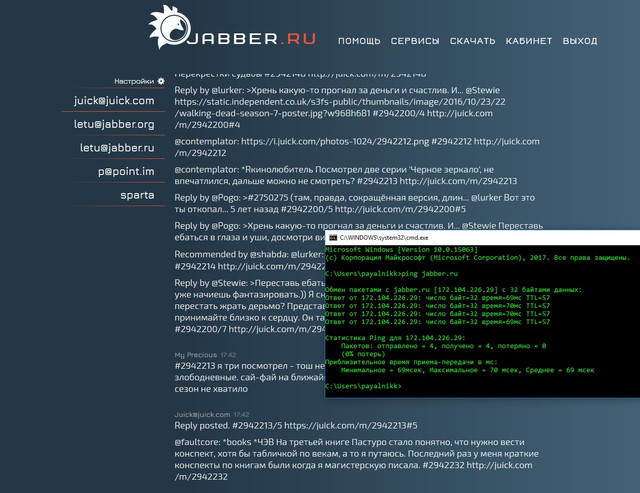Open the СЕРВИСЫ menu item

click(x=415, y=41)
